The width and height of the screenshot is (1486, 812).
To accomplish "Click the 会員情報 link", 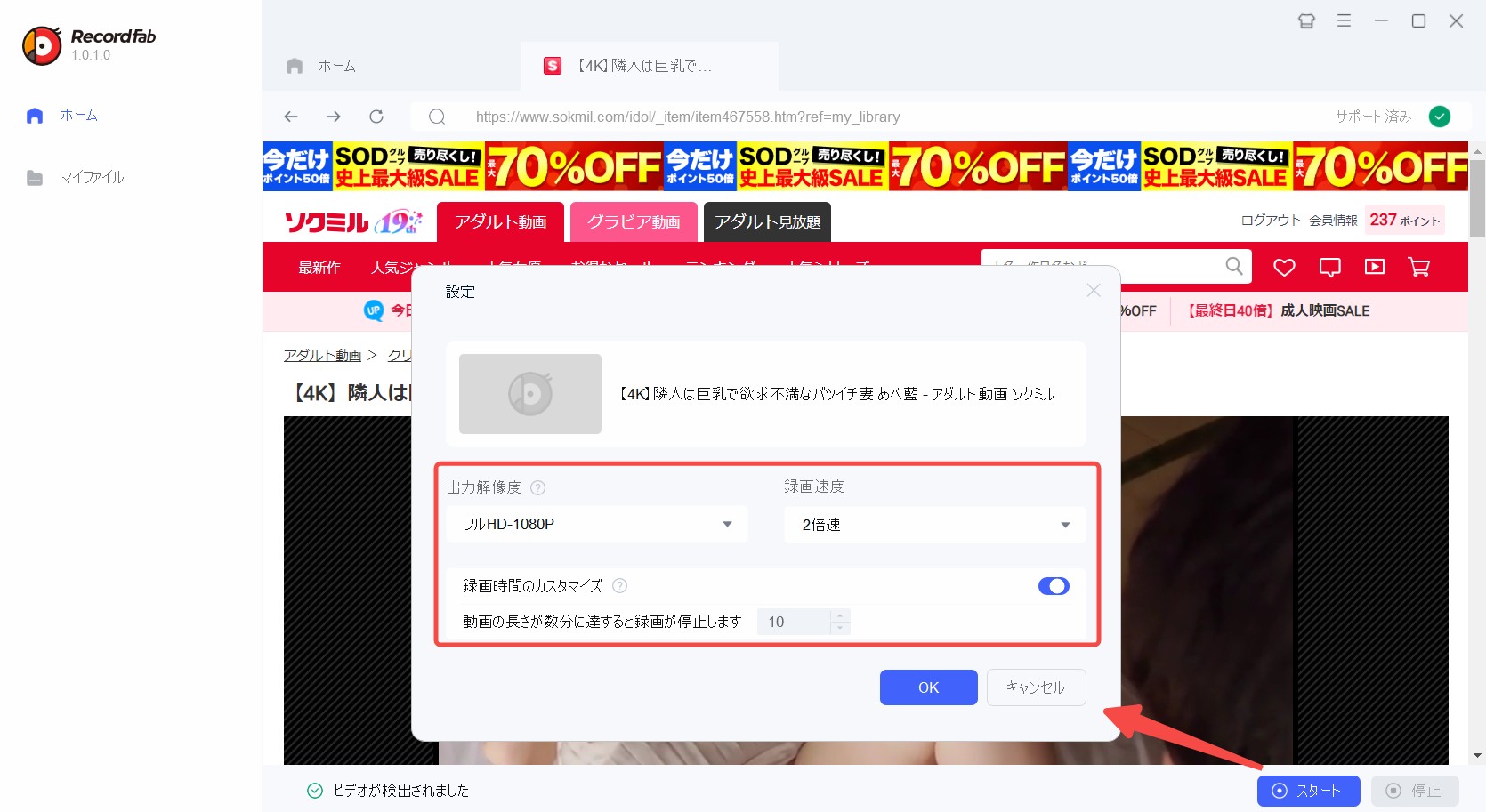I will click(1333, 221).
